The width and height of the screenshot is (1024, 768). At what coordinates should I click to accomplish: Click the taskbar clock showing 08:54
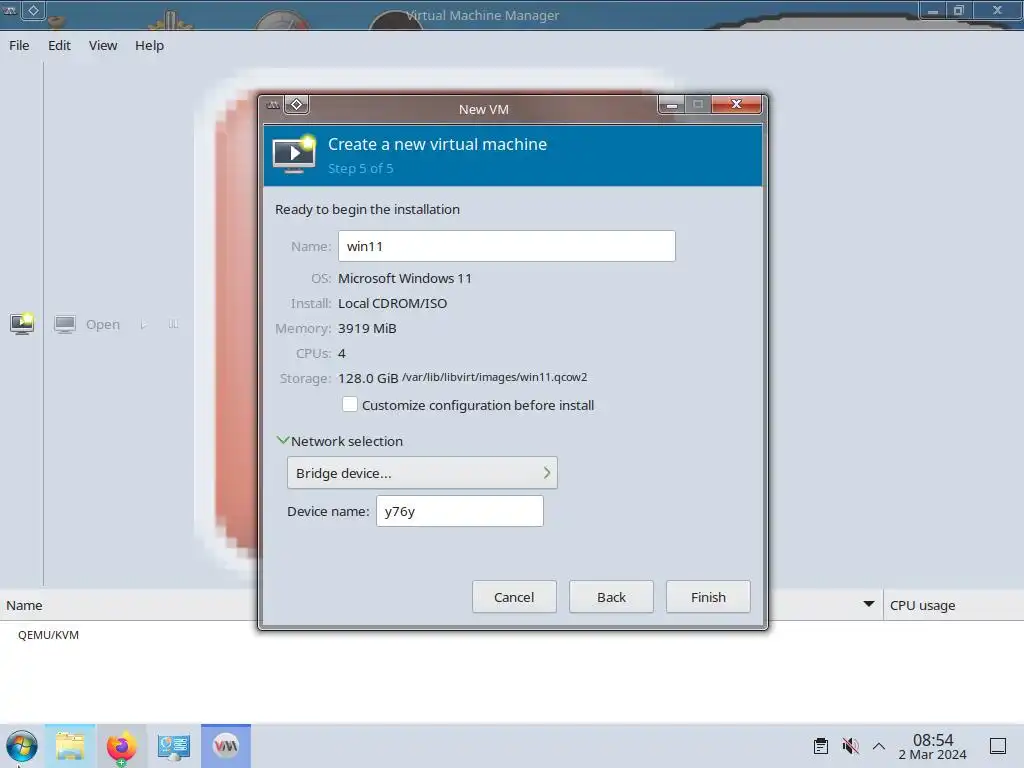(933, 746)
